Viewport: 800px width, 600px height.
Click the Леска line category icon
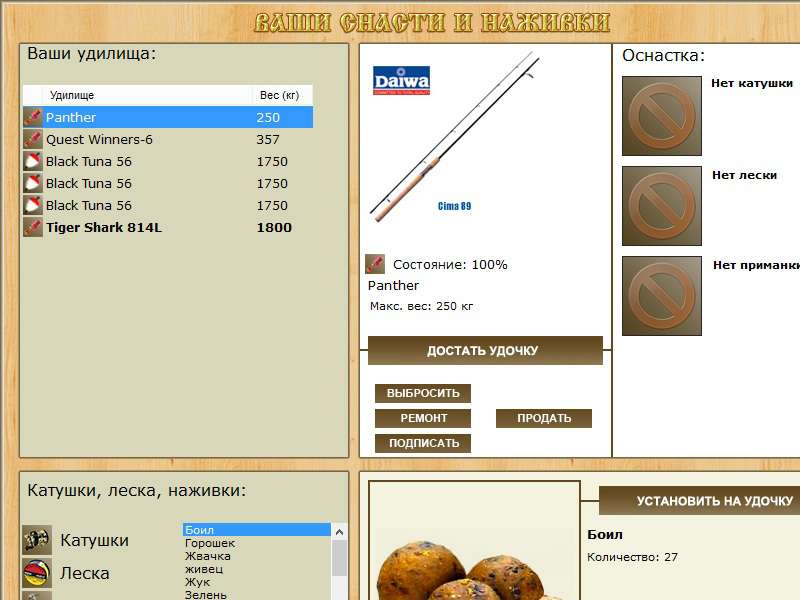37,573
